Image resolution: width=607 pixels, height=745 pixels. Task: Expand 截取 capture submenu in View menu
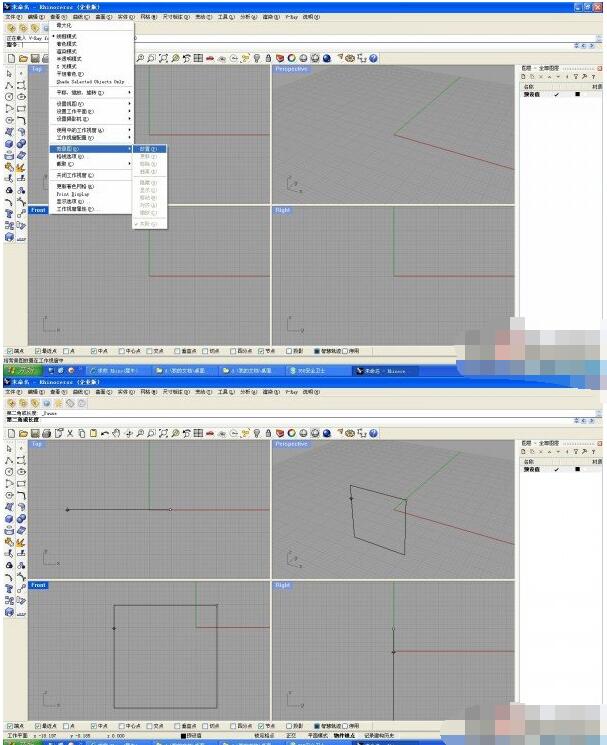click(x=92, y=164)
